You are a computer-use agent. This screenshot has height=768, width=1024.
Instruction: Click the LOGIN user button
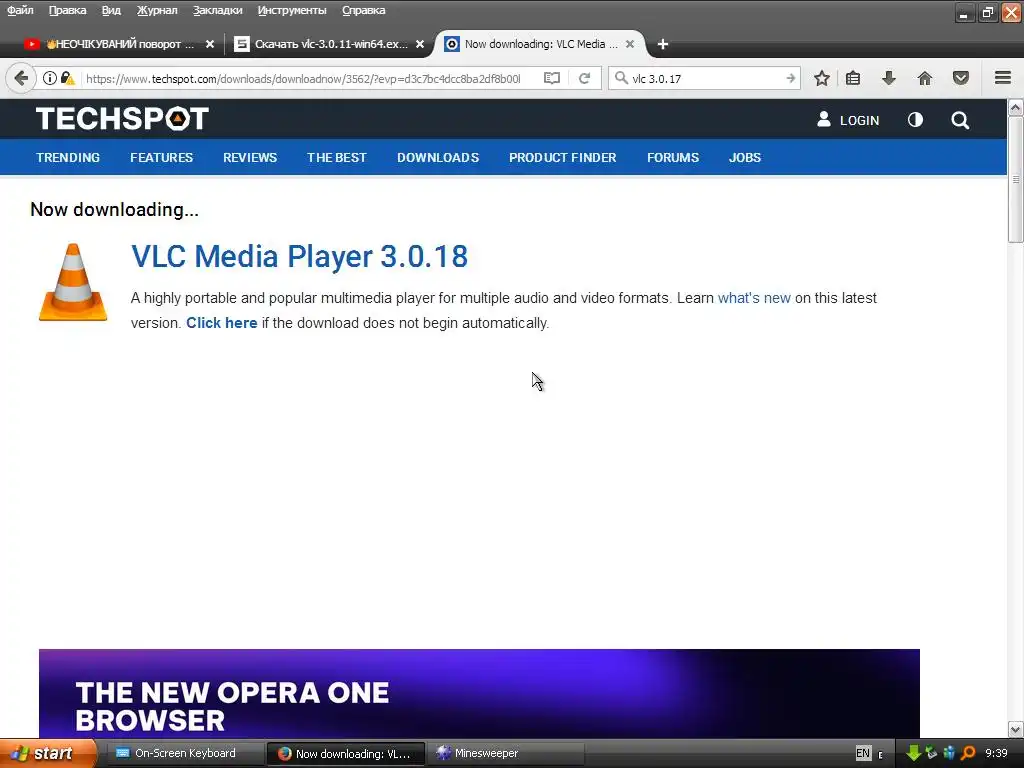click(x=848, y=120)
